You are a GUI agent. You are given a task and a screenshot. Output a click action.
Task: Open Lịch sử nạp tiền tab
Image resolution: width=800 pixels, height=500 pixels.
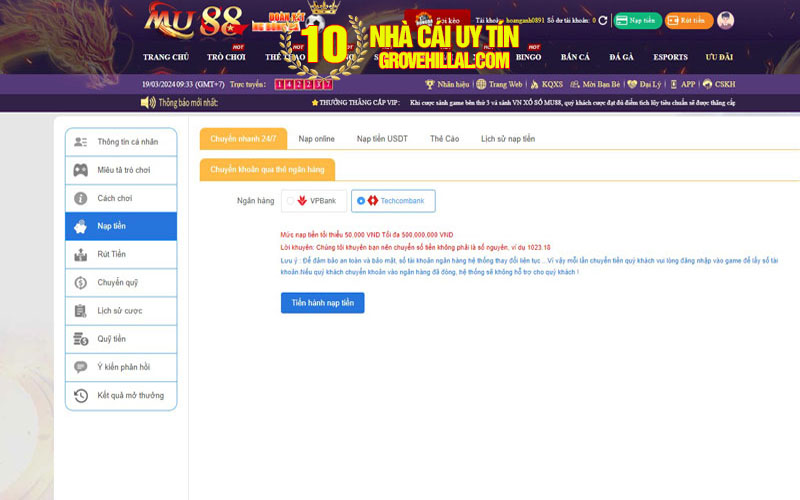coord(508,139)
